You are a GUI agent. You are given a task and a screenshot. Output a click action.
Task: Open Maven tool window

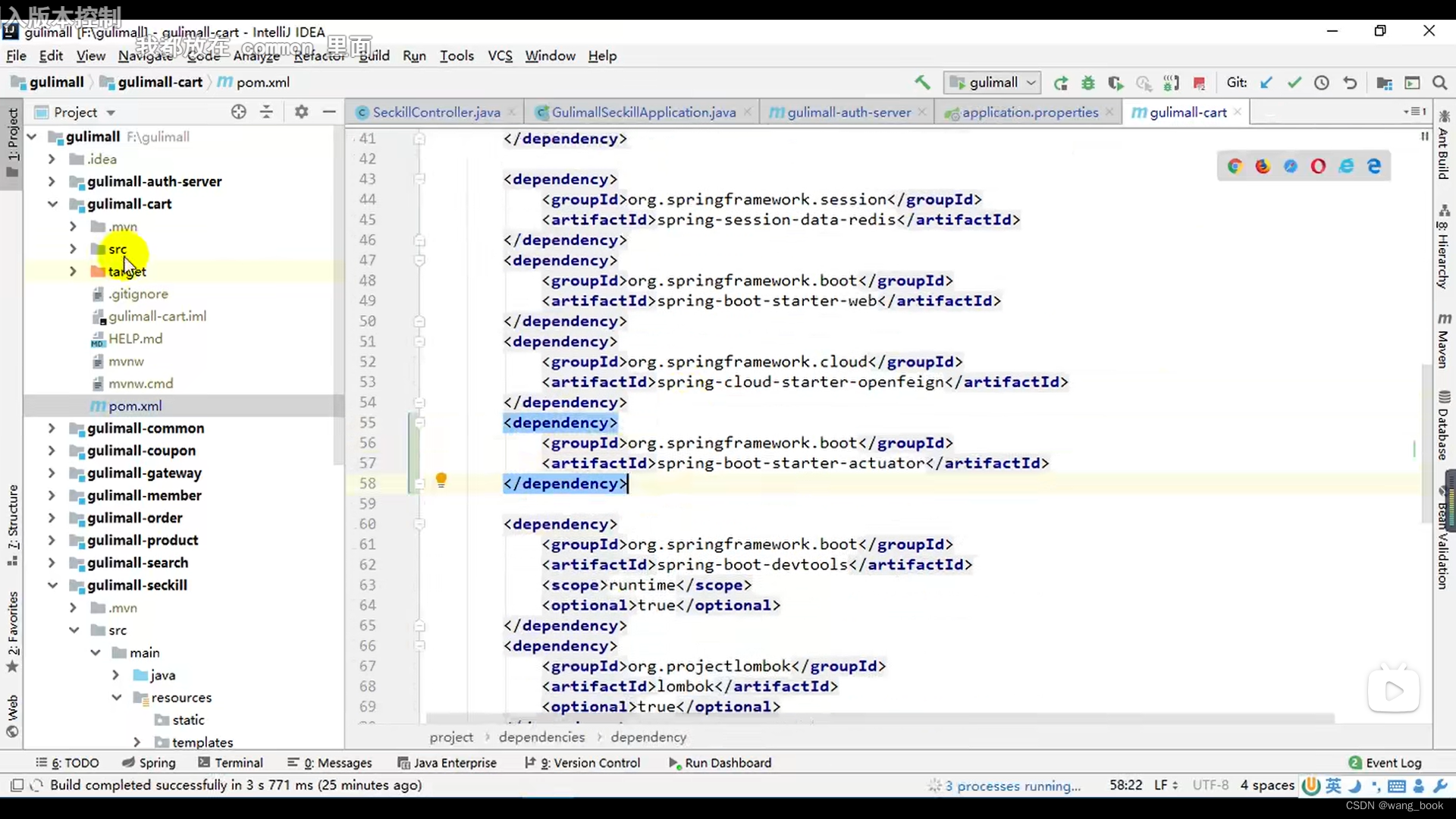tap(1443, 340)
